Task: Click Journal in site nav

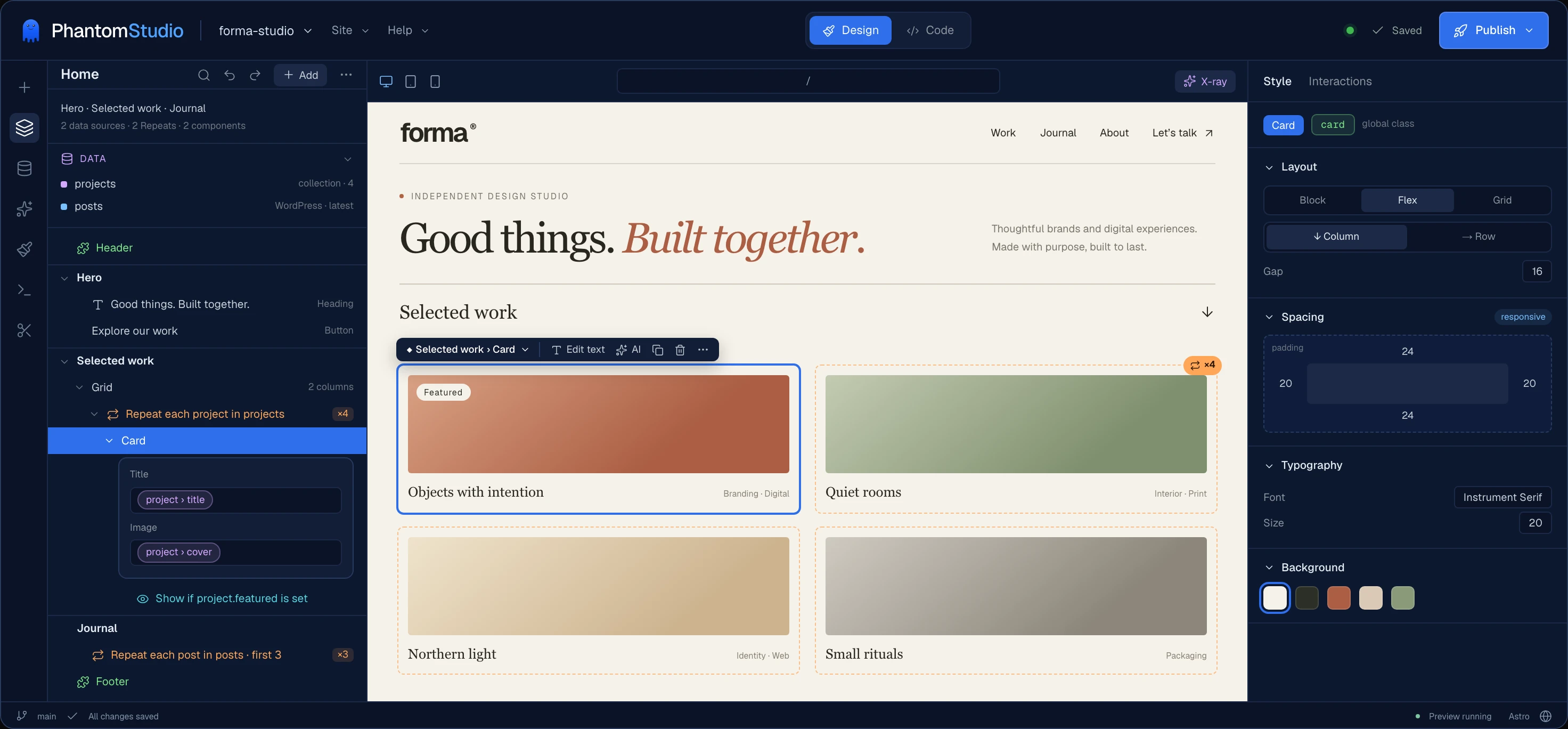Action: pyautogui.click(x=1058, y=133)
